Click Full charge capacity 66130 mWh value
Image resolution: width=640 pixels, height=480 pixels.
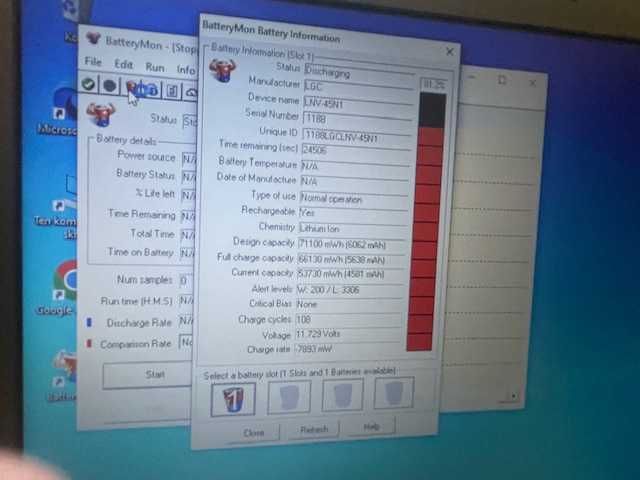pyautogui.click(x=351, y=260)
